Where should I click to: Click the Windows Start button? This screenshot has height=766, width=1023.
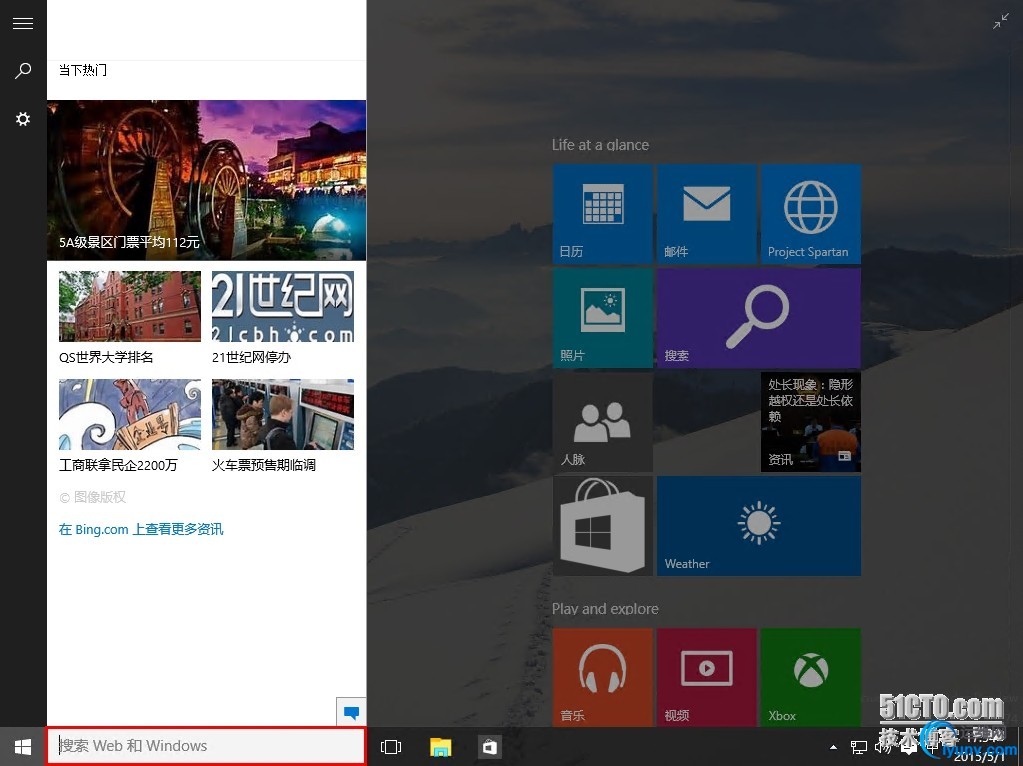point(23,746)
